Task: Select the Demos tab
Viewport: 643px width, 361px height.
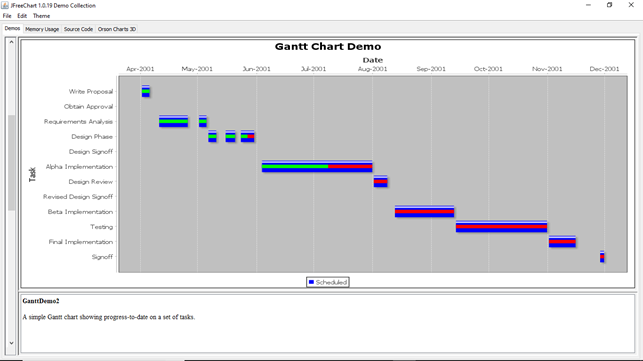Action: click(x=12, y=29)
